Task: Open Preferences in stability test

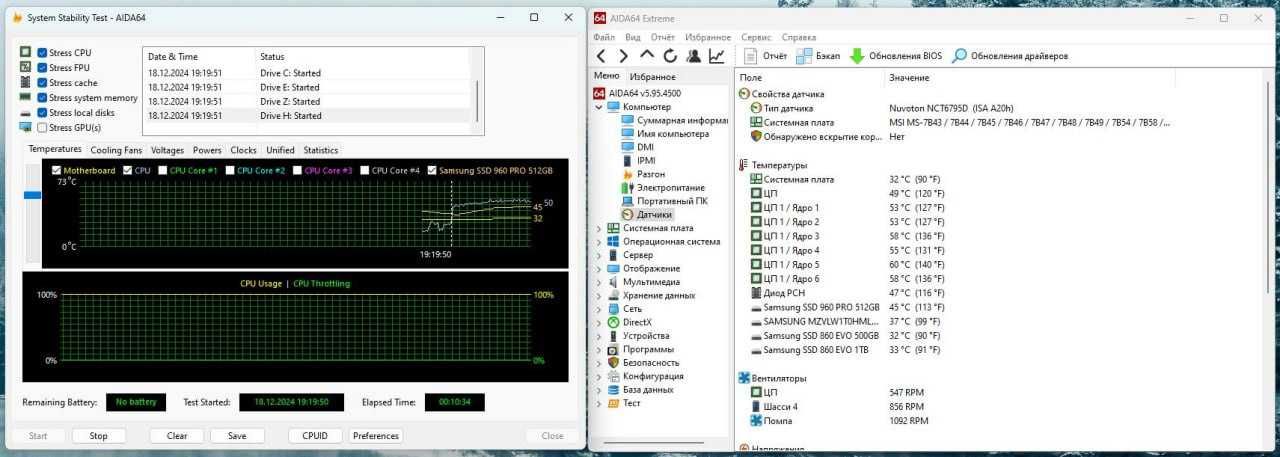Action: click(x=376, y=436)
